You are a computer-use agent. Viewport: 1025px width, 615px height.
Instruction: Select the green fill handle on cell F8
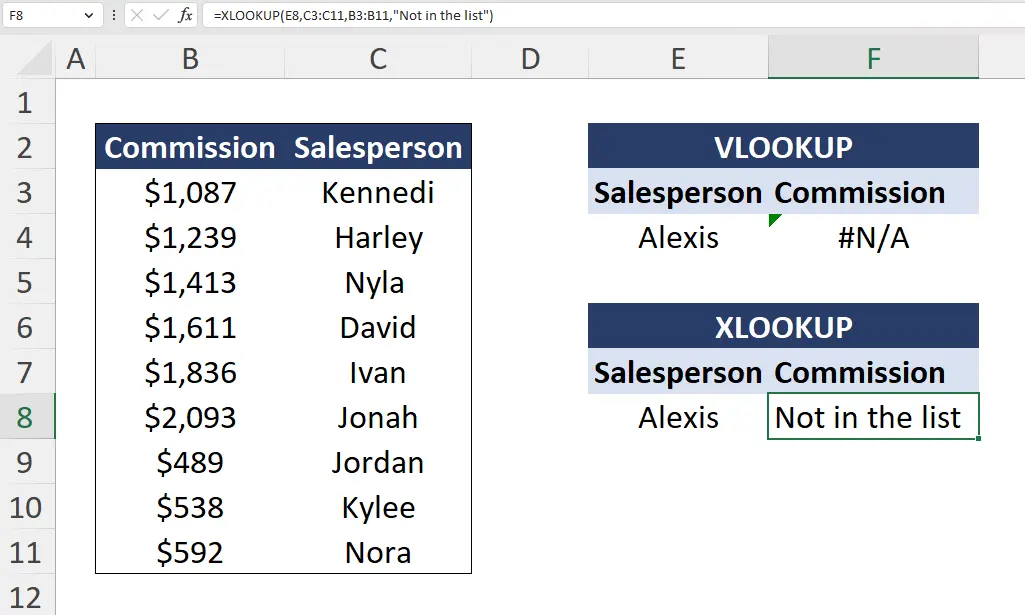pyautogui.click(x=979, y=437)
